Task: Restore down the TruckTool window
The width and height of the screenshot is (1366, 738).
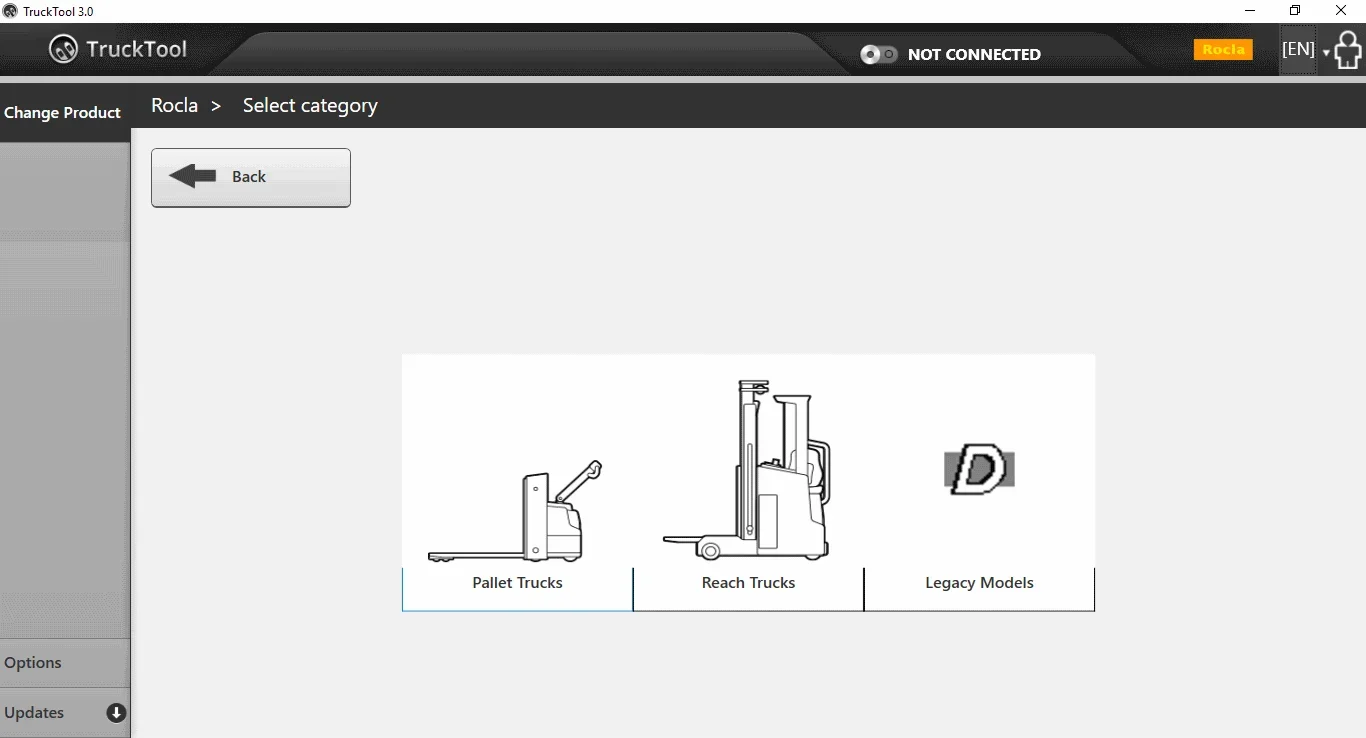Action: click(x=1295, y=11)
